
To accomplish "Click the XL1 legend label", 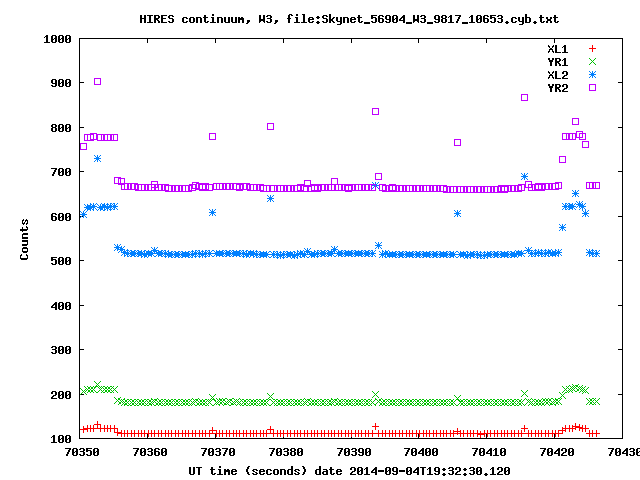I will (x=558, y=49).
